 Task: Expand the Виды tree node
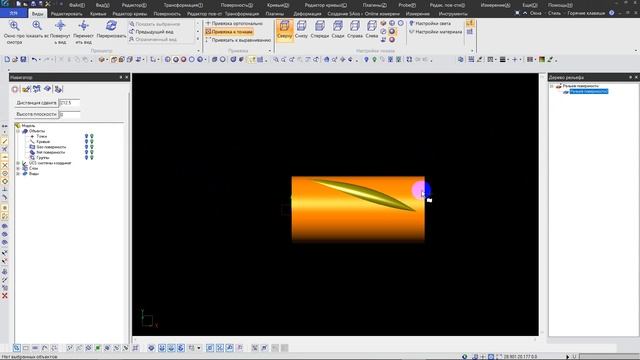tap(18, 173)
